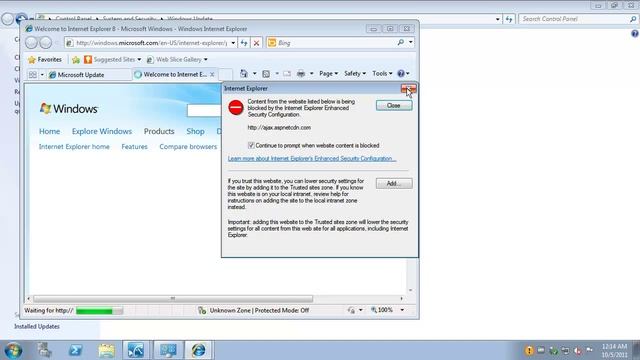The image size is (640, 360).
Task: Click the Windows logo on the page
Action: [69, 109]
